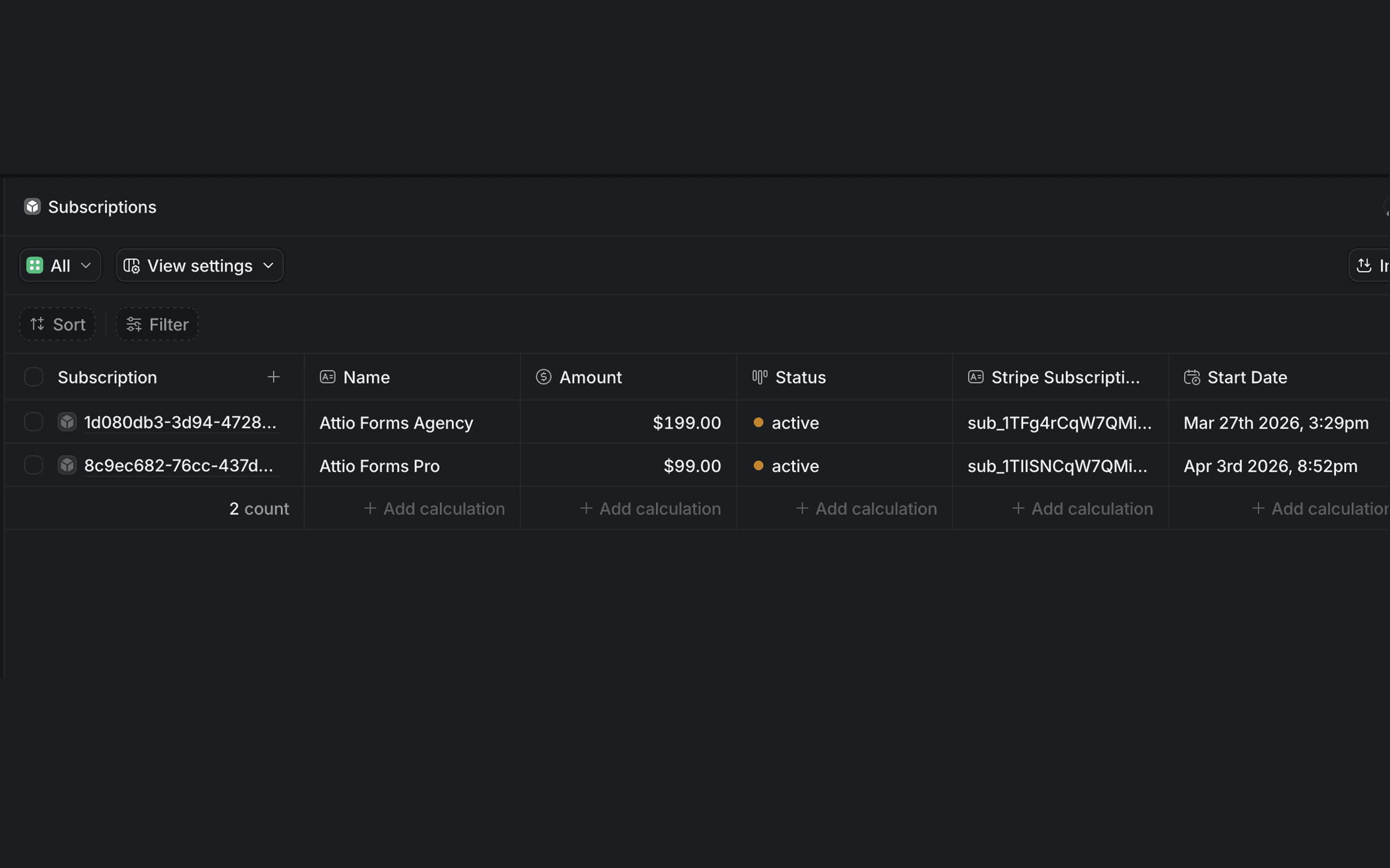Click the View settings layout icon
The image size is (1390, 868).
(131, 265)
